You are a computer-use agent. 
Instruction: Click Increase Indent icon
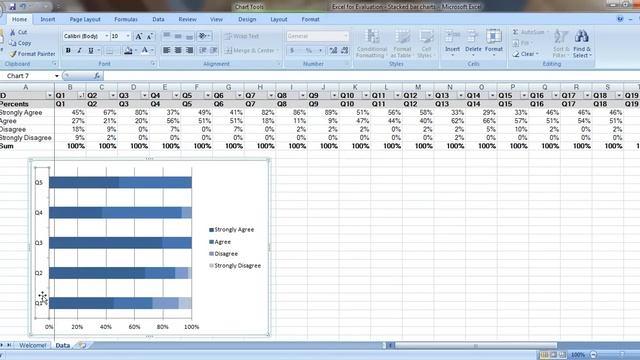click(213, 50)
